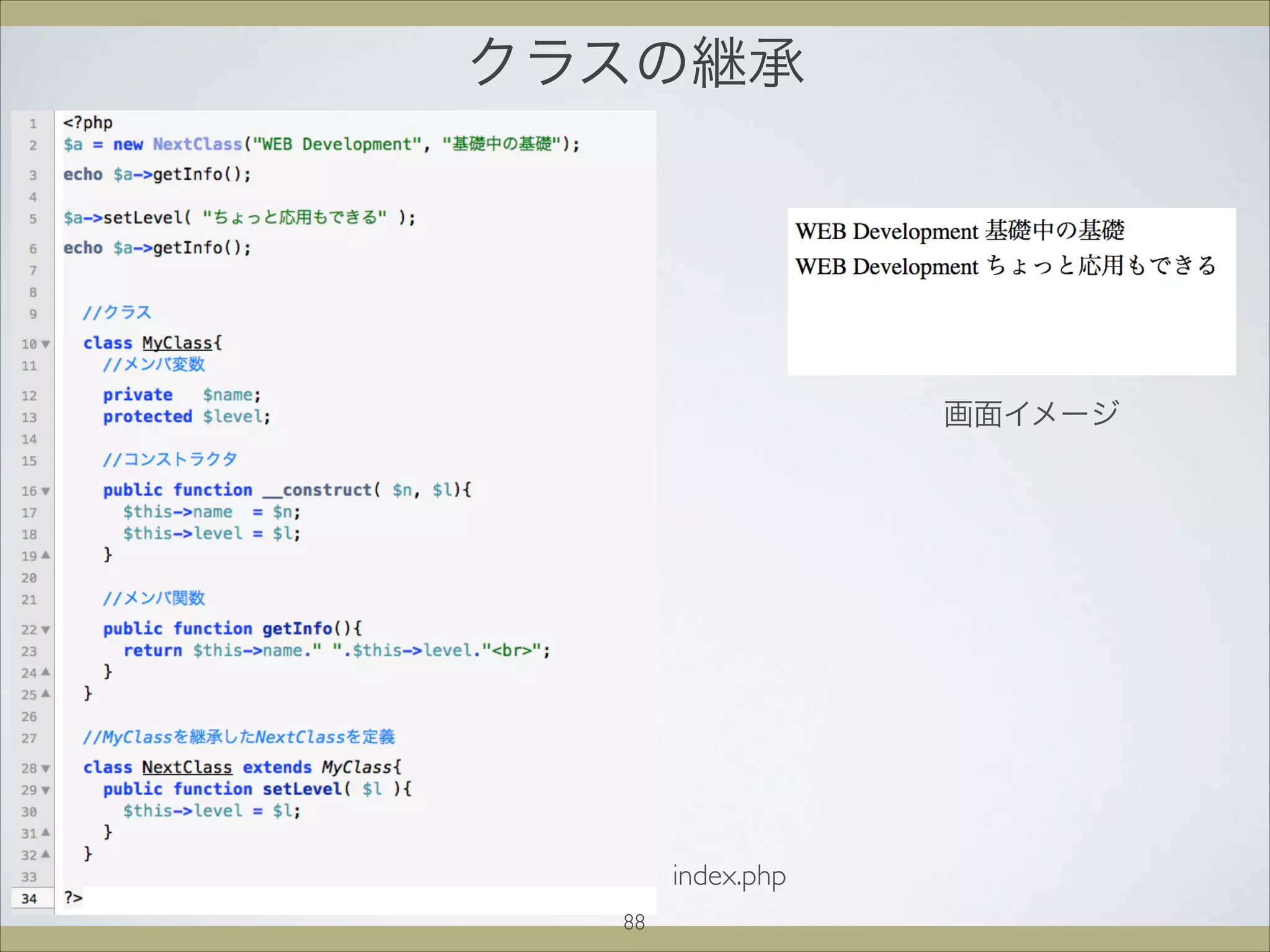Click the string "基礎中の基礎" in line 2
This screenshot has width=1270, height=952.
click(501, 144)
